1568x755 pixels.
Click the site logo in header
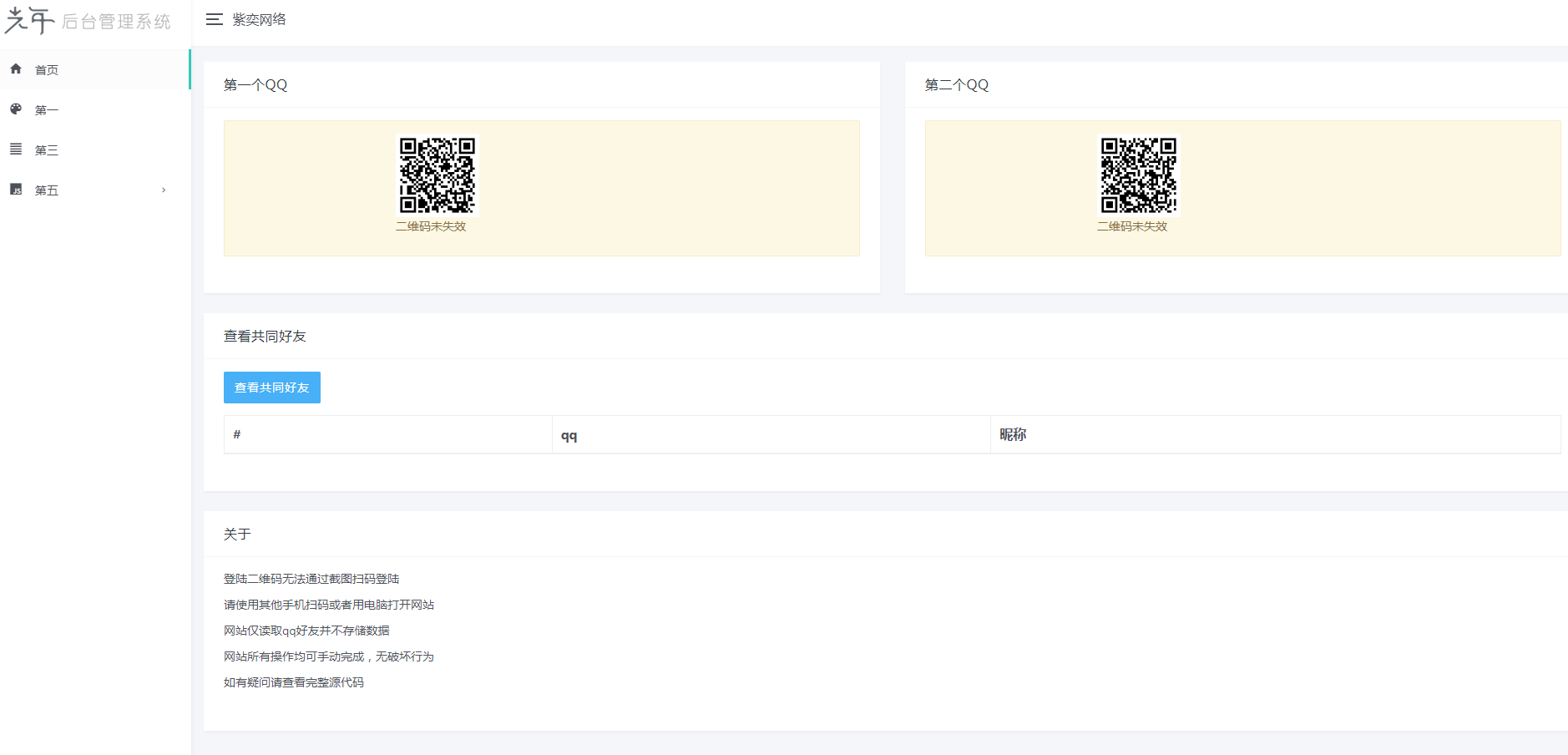(88, 21)
